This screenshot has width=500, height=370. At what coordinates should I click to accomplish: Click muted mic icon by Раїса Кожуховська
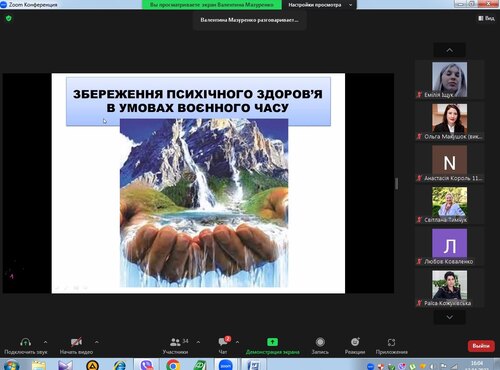tap(419, 303)
